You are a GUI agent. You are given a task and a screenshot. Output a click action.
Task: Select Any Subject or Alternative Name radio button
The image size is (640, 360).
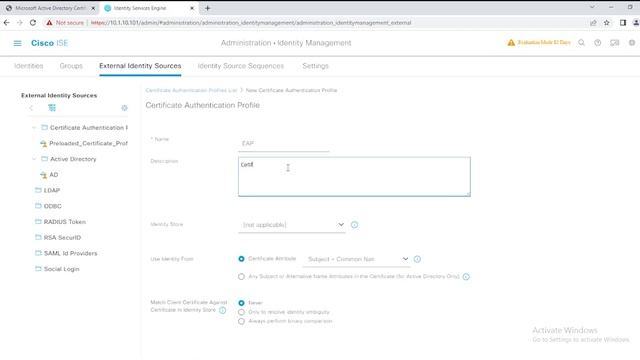point(241,276)
